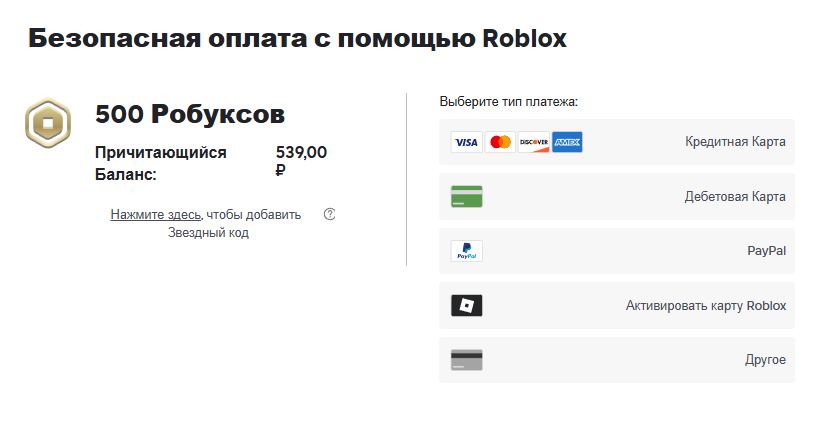Screen dimensions: 820x442
Task: Click the green debit card icon
Action: coord(466,197)
